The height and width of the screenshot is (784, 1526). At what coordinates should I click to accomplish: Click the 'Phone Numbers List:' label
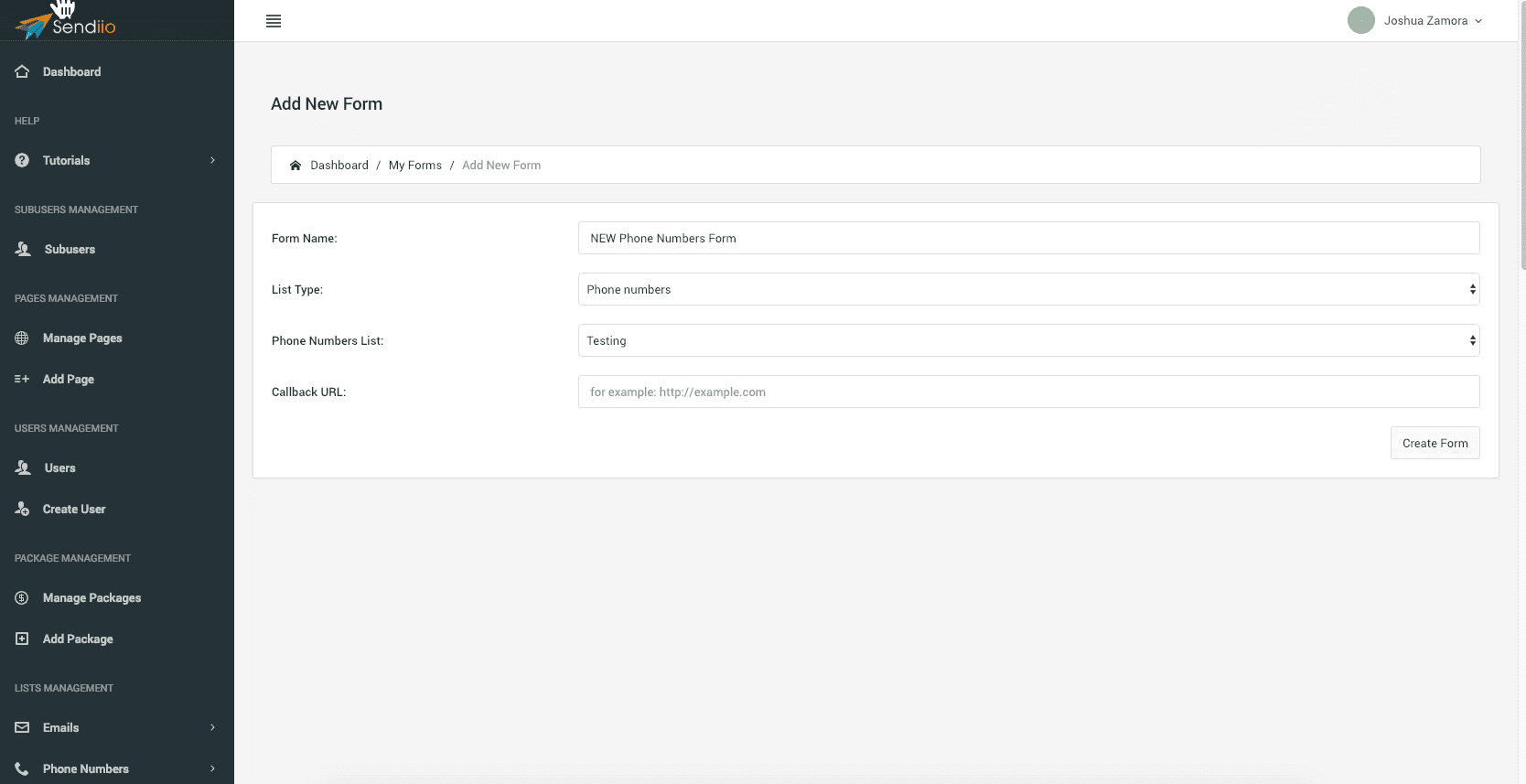328,340
